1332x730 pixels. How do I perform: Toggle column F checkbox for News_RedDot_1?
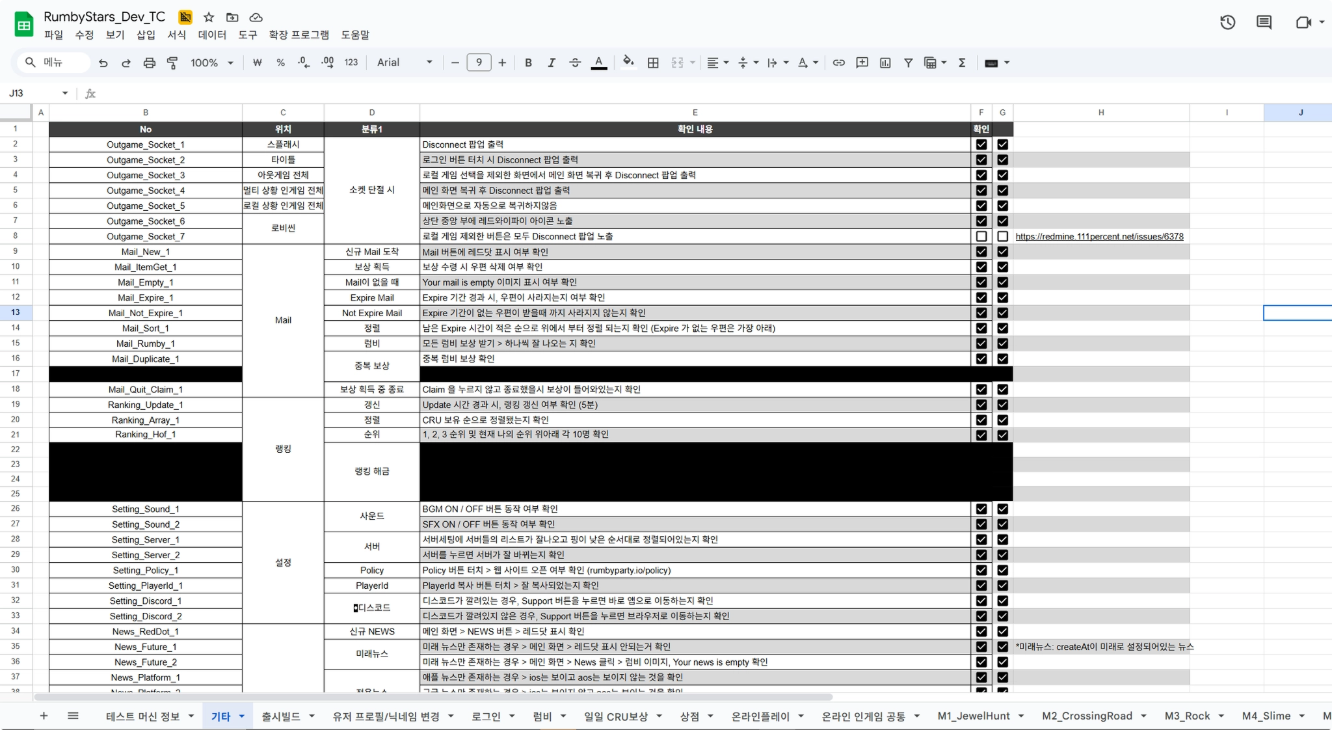(x=981, y=631)
